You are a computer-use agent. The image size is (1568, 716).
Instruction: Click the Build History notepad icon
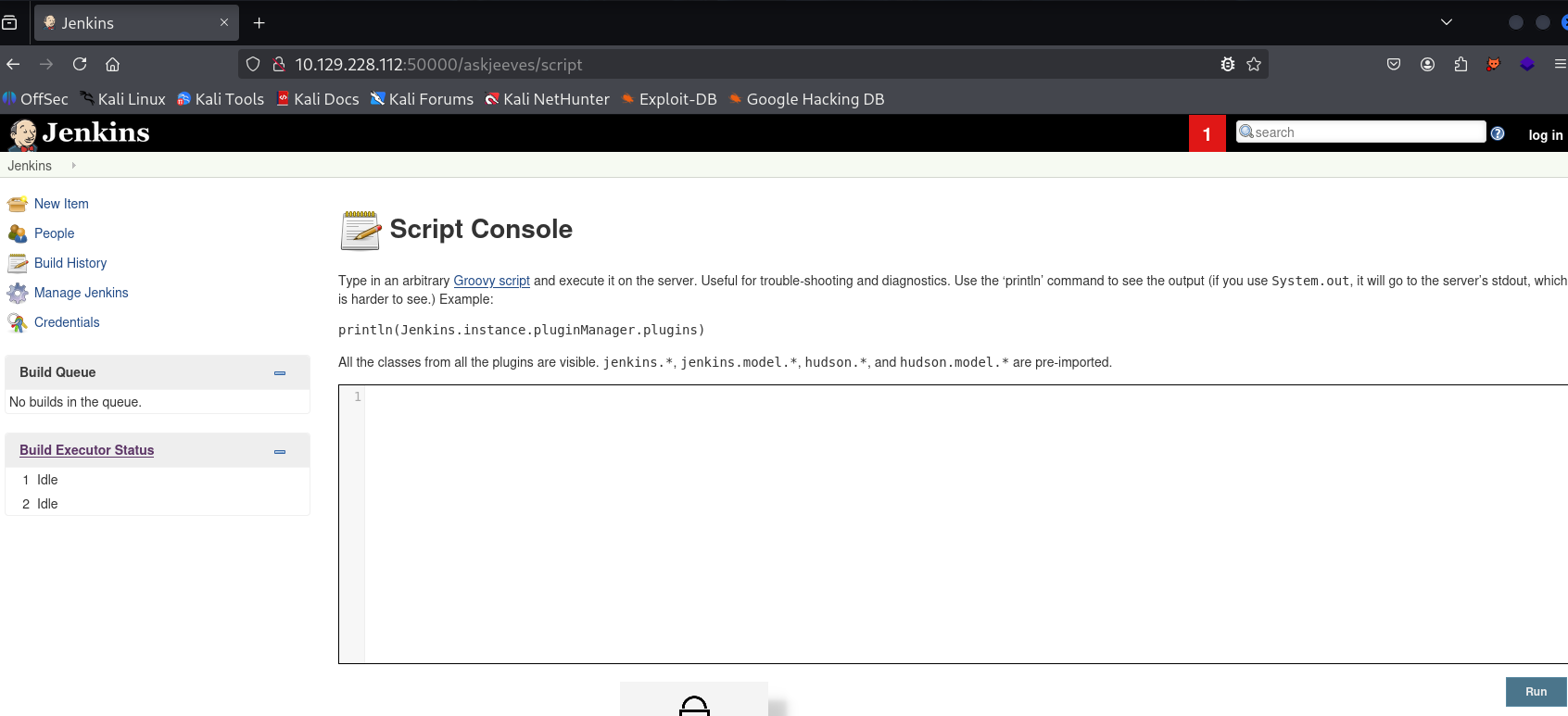pyautogui.click(x=17, y=263)
